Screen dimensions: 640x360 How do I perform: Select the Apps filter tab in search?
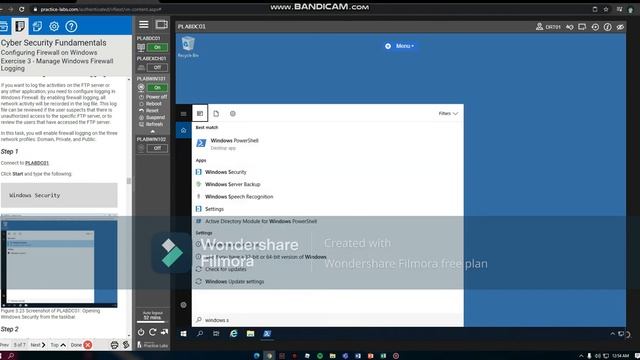pyautogui.click(x=200, y=113)
